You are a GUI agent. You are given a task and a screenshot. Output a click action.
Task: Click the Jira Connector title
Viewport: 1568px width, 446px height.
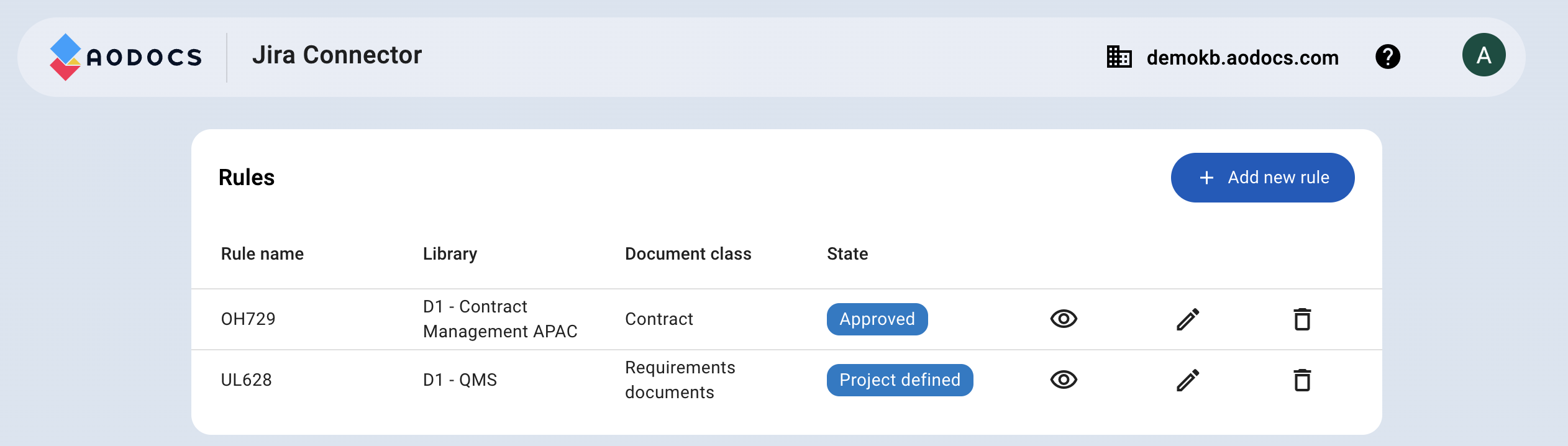(337, 55)
